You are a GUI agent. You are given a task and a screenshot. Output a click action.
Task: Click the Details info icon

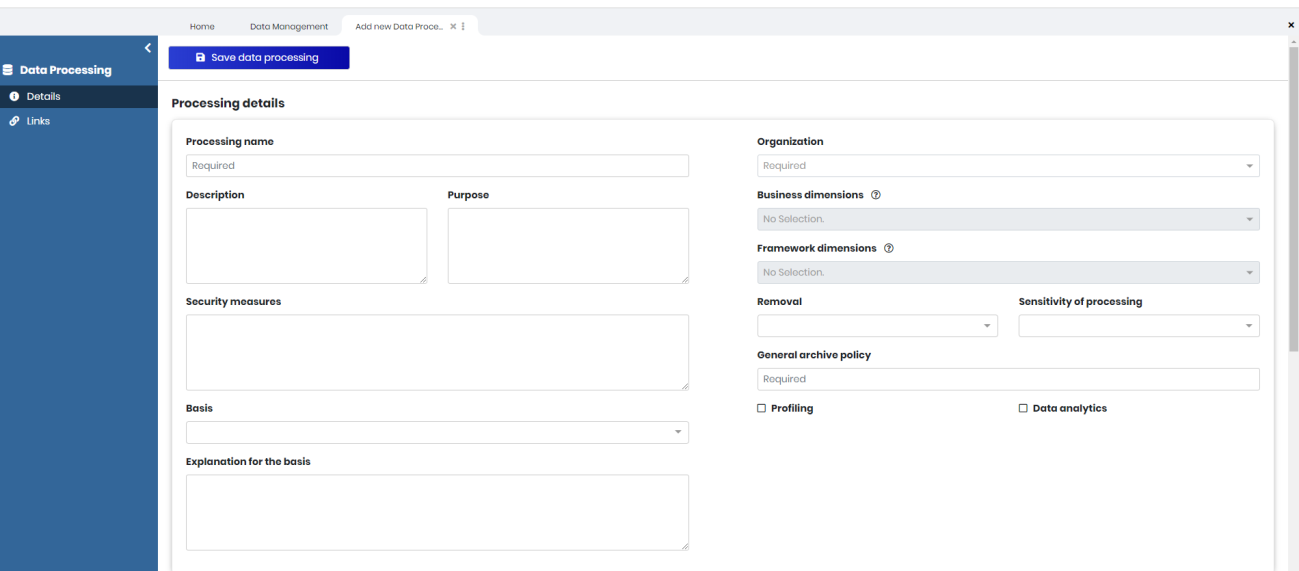[x=14, y=97]
